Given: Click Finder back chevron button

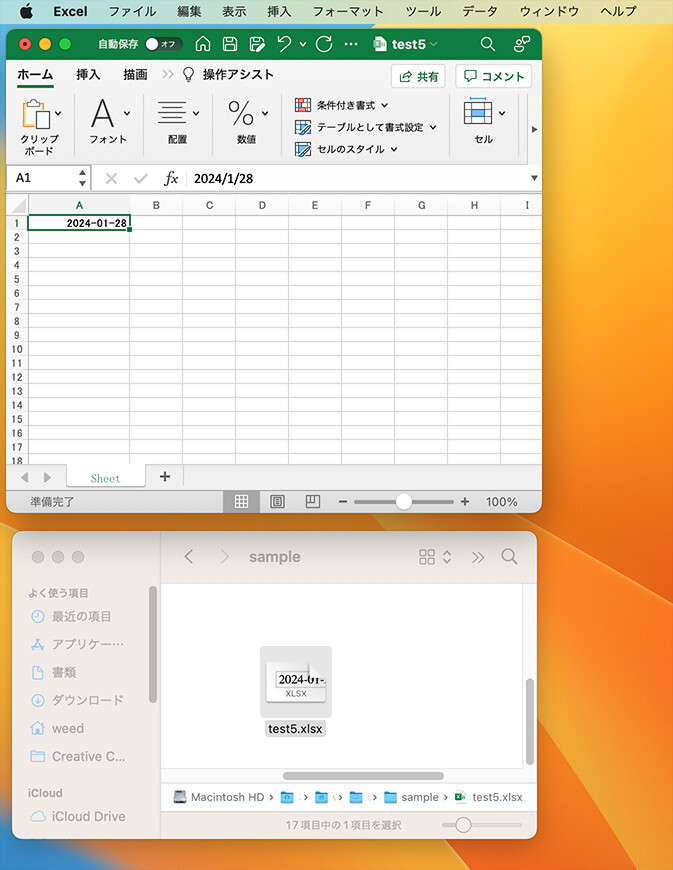Looking at the screenshot, I should (189, 557).
